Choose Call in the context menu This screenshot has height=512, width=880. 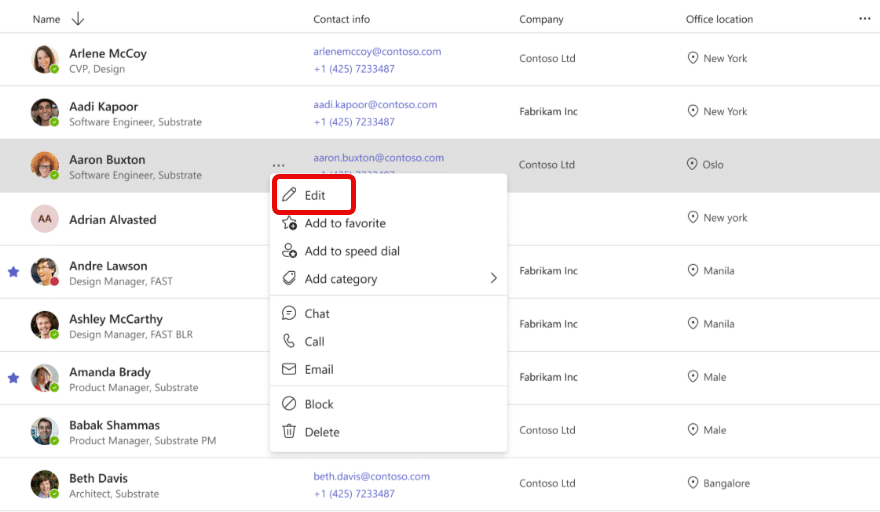coord(388,341)
